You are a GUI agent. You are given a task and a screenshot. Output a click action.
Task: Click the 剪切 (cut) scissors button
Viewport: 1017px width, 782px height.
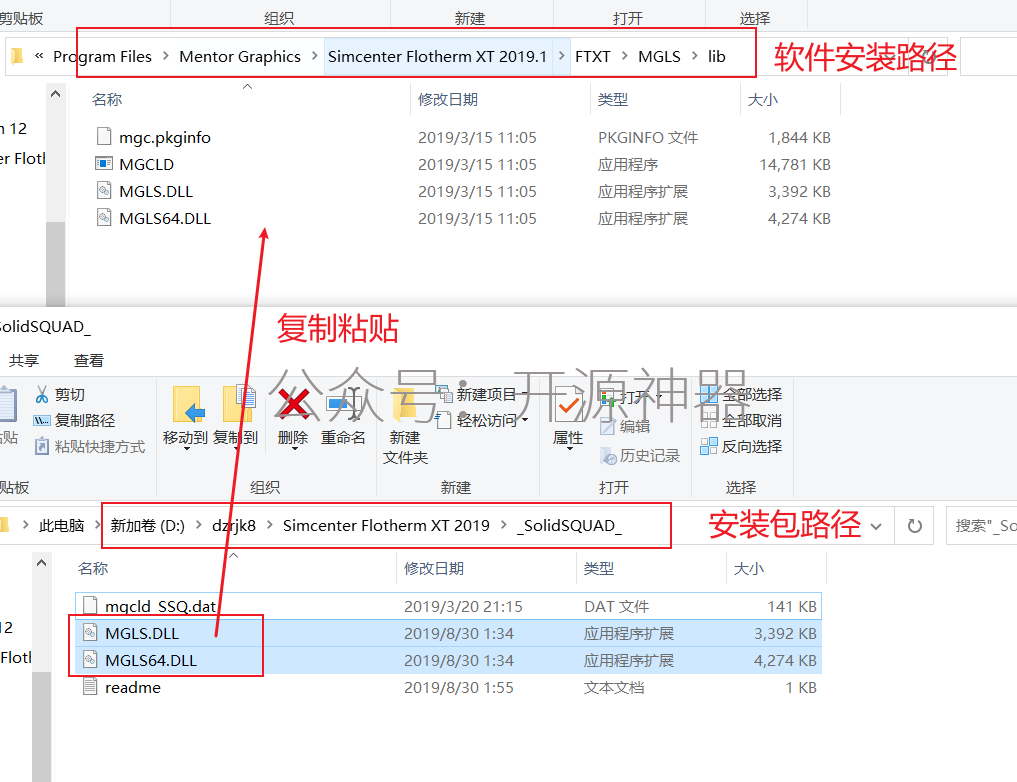tap(60, 394)
